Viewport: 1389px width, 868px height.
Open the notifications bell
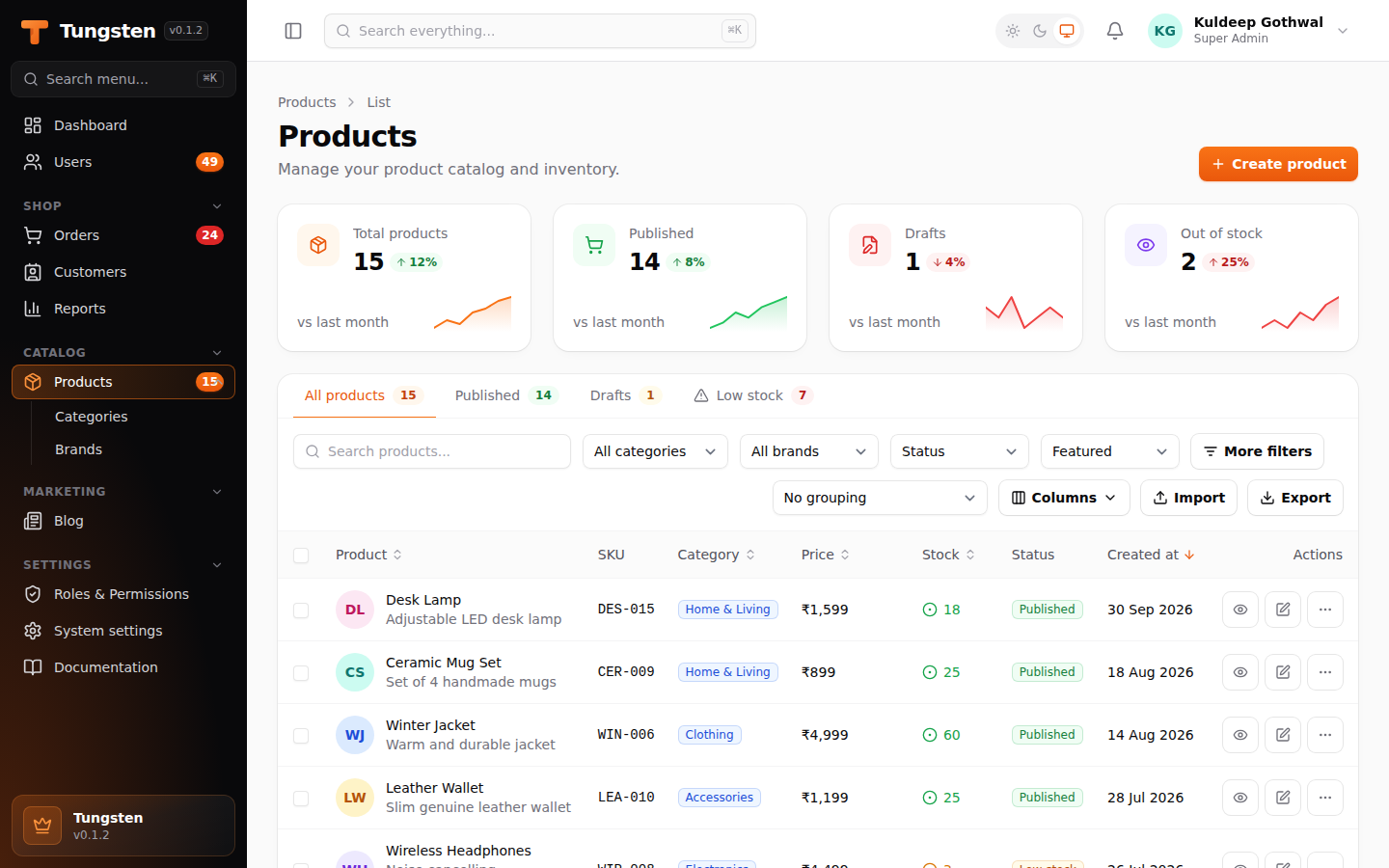pyautogui.click(x=1115, y=31)
